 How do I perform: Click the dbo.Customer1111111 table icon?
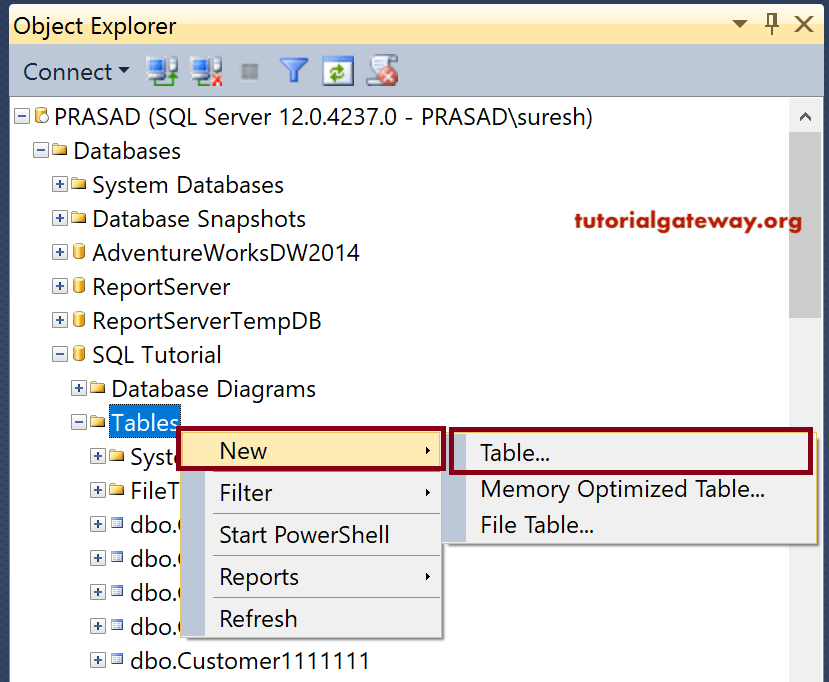pyautogui.click(x=117, y=659)
